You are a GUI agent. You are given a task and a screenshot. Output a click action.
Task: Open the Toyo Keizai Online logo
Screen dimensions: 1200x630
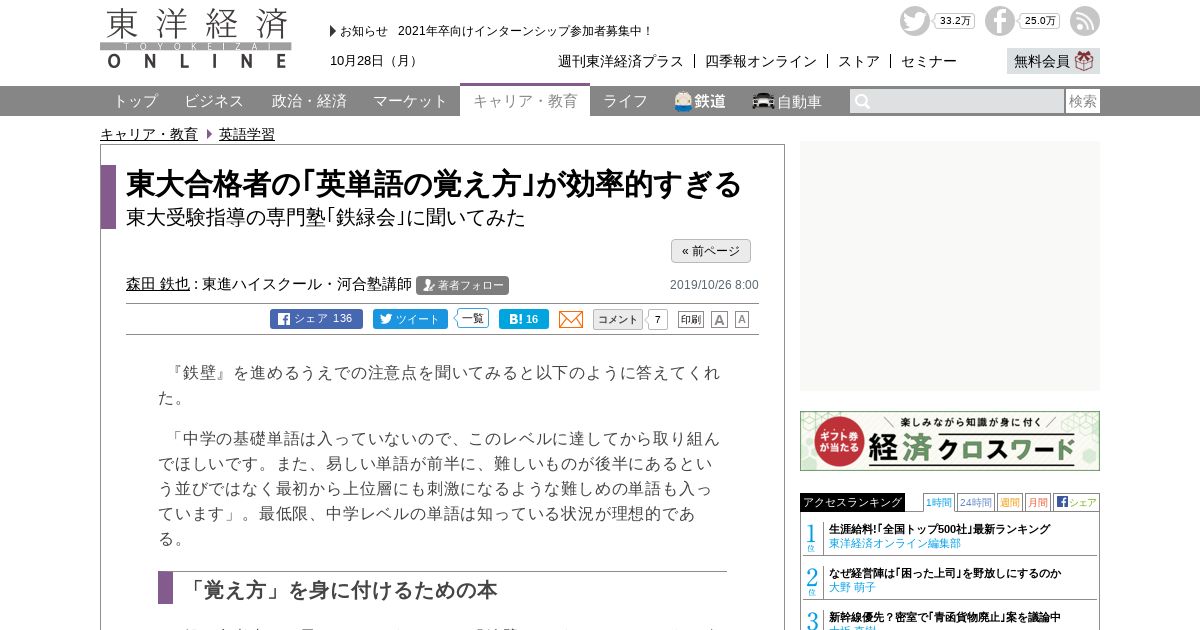[x=196, y=38]
